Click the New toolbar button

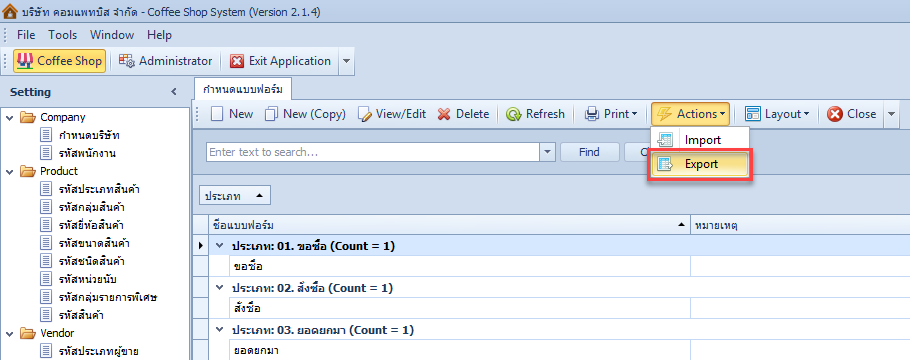pos(232,114)
